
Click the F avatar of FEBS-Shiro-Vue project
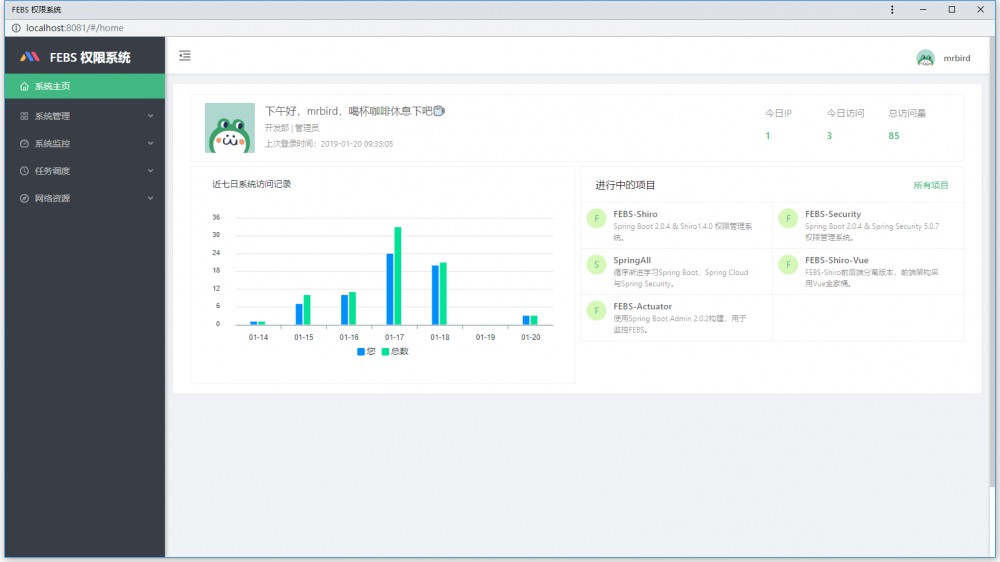[x=788, y=264]
